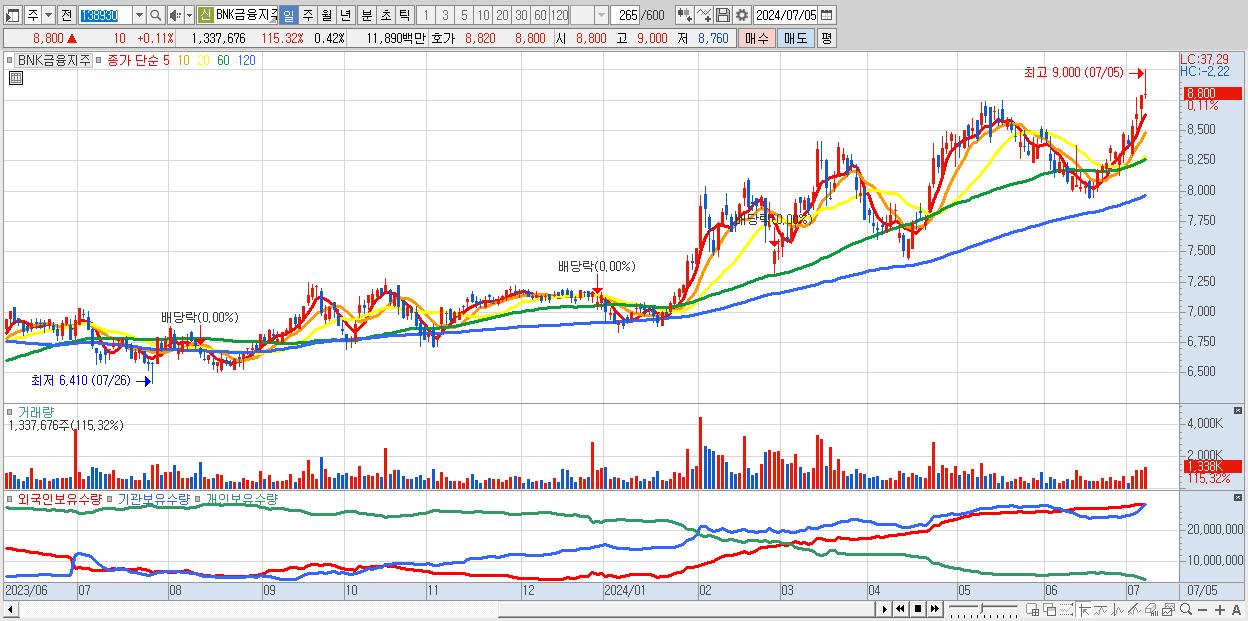Viewport: 1248px width, 621px height.
Task: Select the daily 일 chart period
Action: 288,15
